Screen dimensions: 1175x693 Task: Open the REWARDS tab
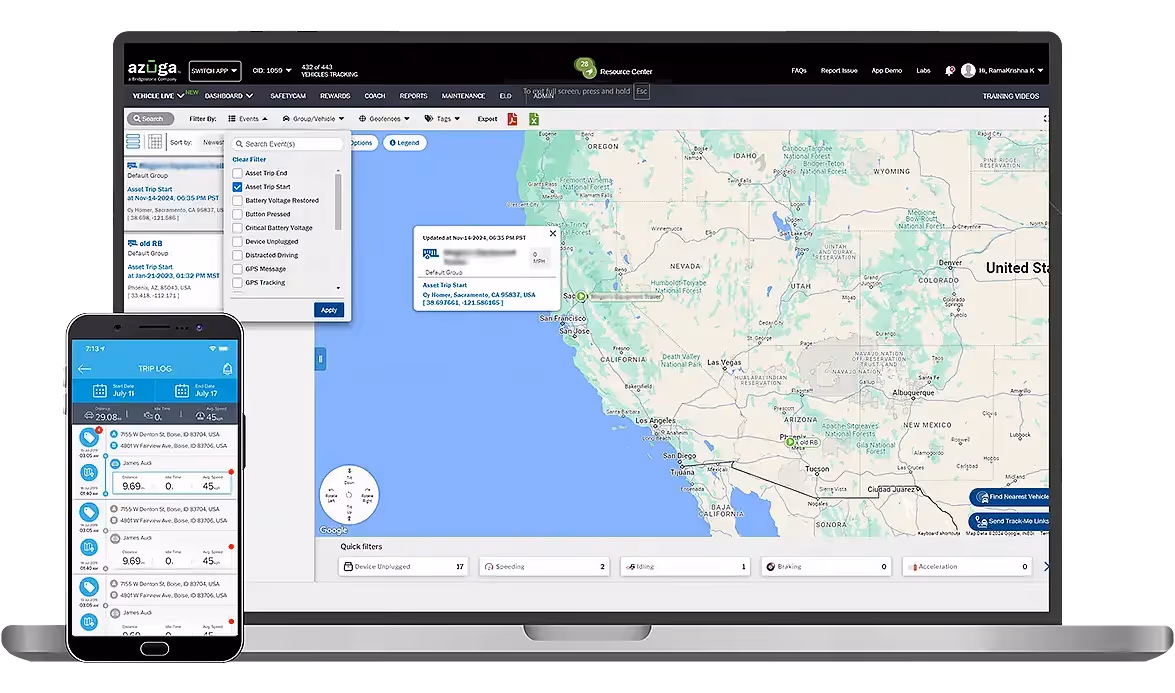335,96
